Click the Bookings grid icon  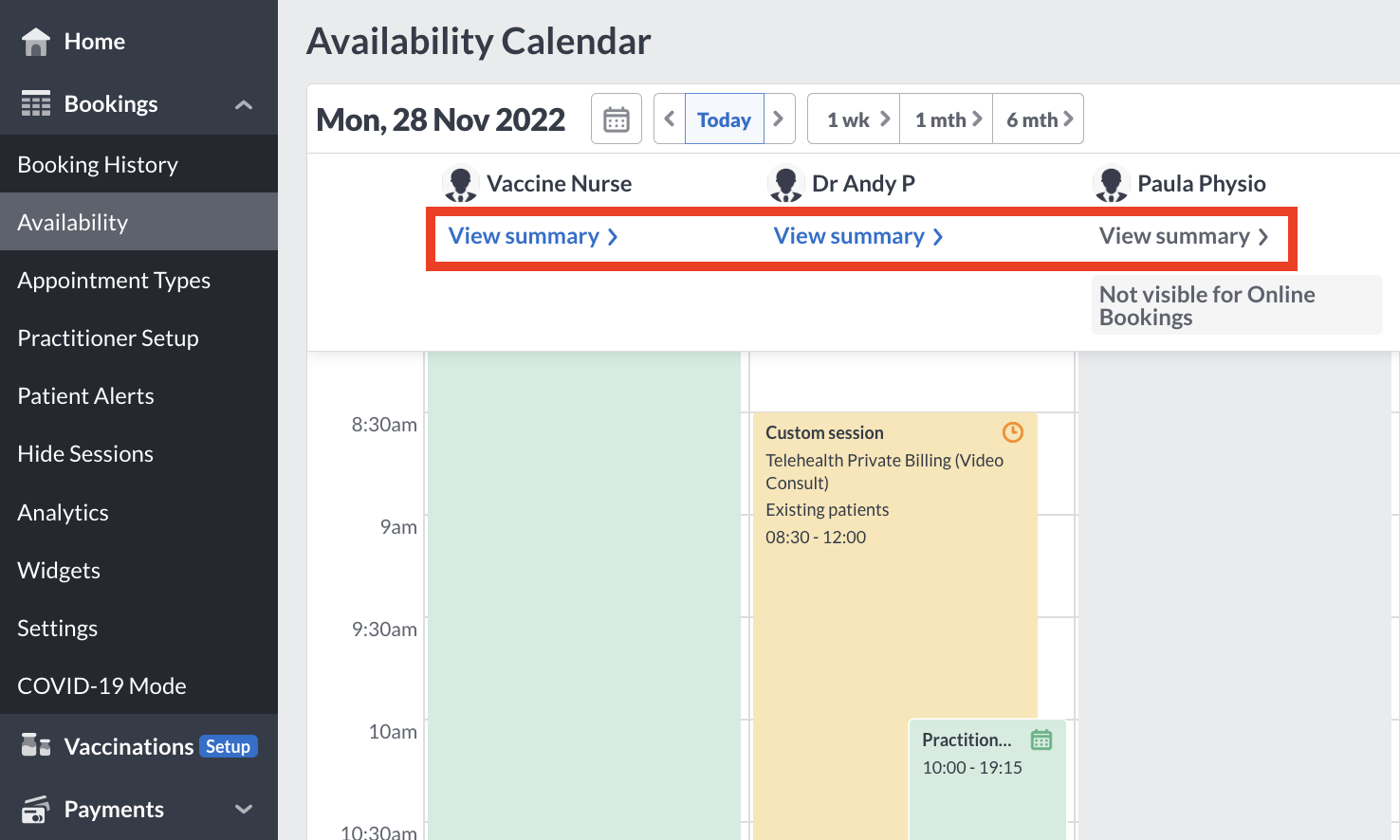tap(36, 102)
